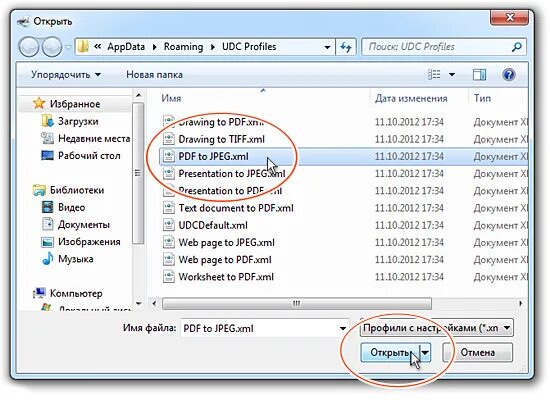
Task: Open Рабочий стол in navigation pane
Action: click(89, 155)
